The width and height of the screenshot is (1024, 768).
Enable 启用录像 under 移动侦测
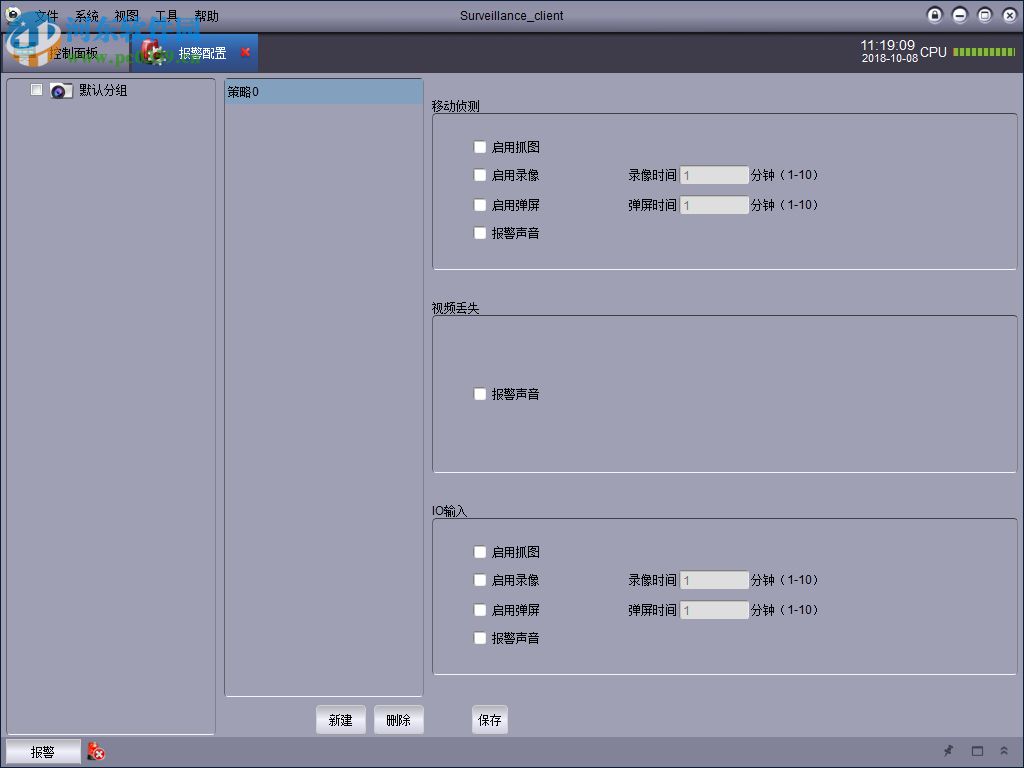480,175
